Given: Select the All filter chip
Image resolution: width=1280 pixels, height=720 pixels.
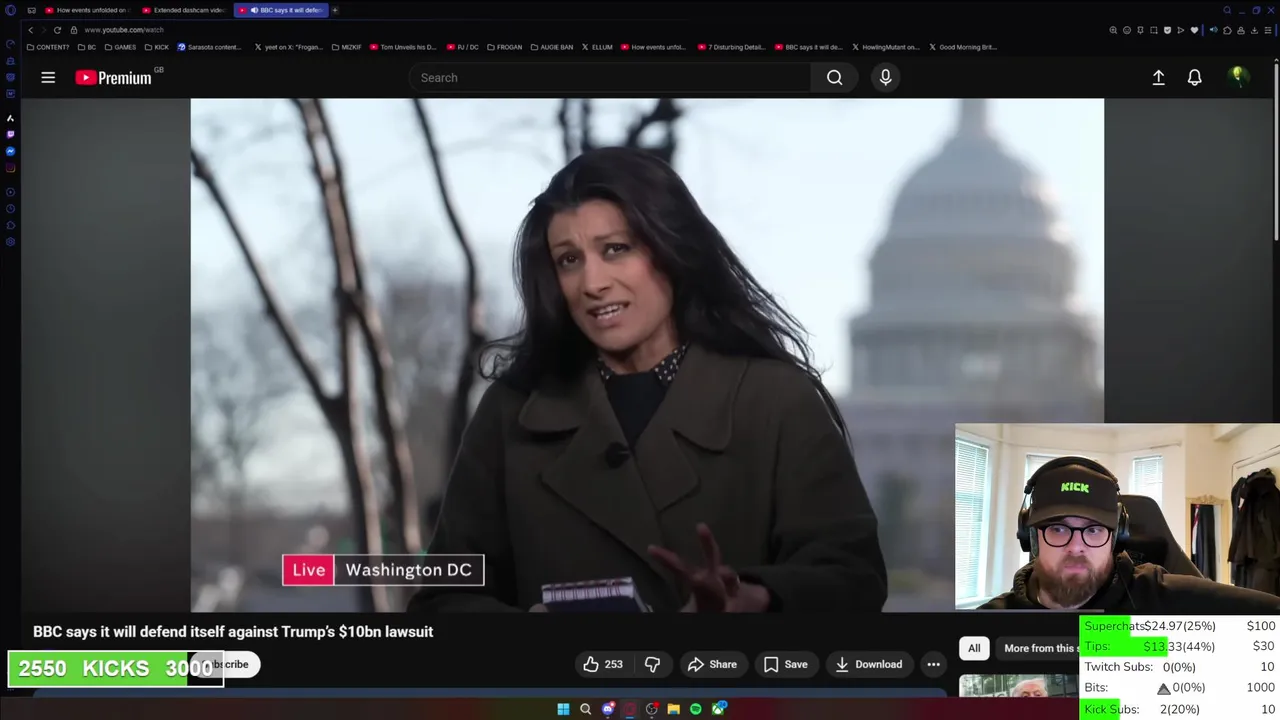Looking at the screenshot, I should pos(974,648).
